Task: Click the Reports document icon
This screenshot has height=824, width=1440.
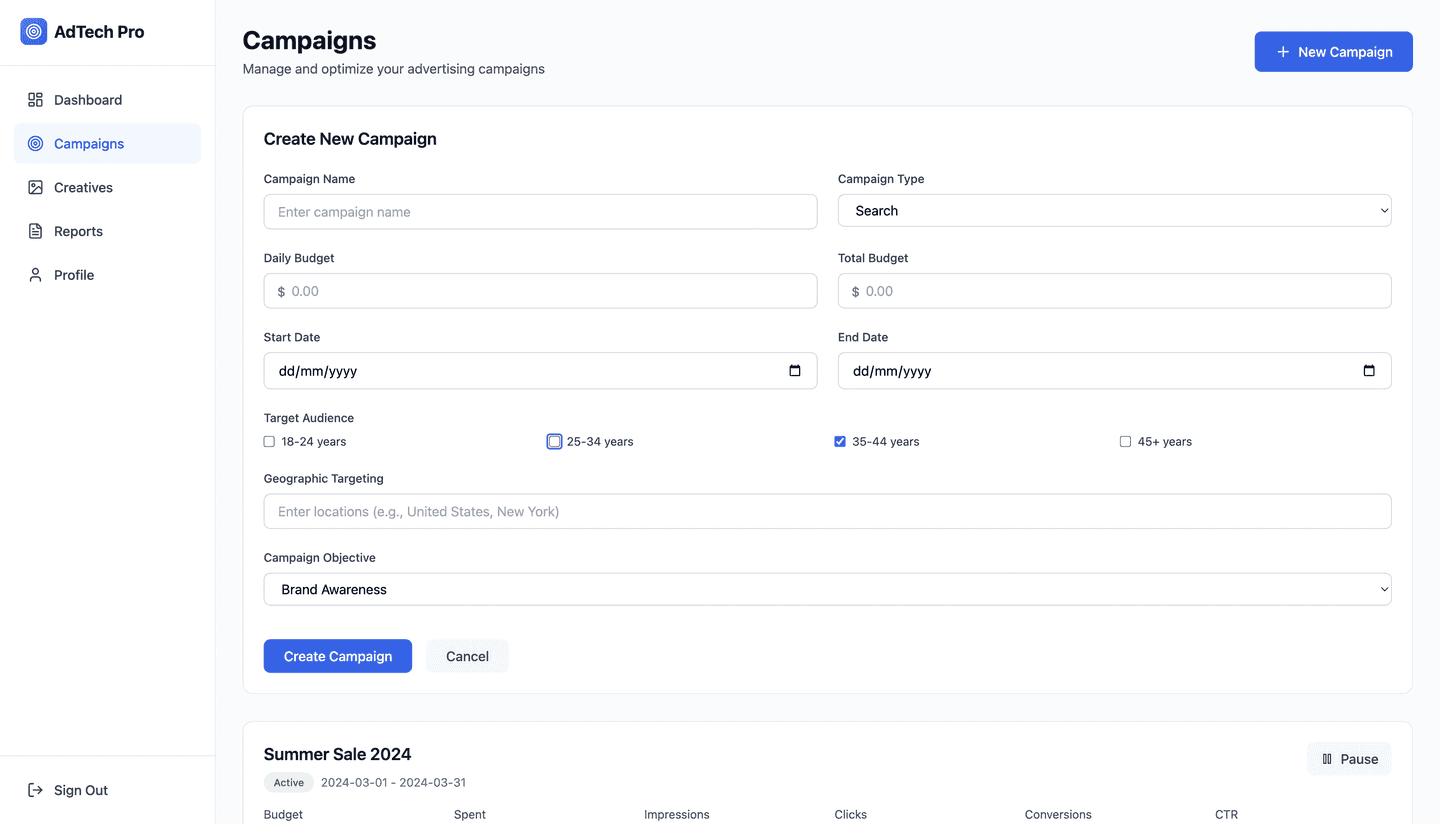Action: point(33,231)
